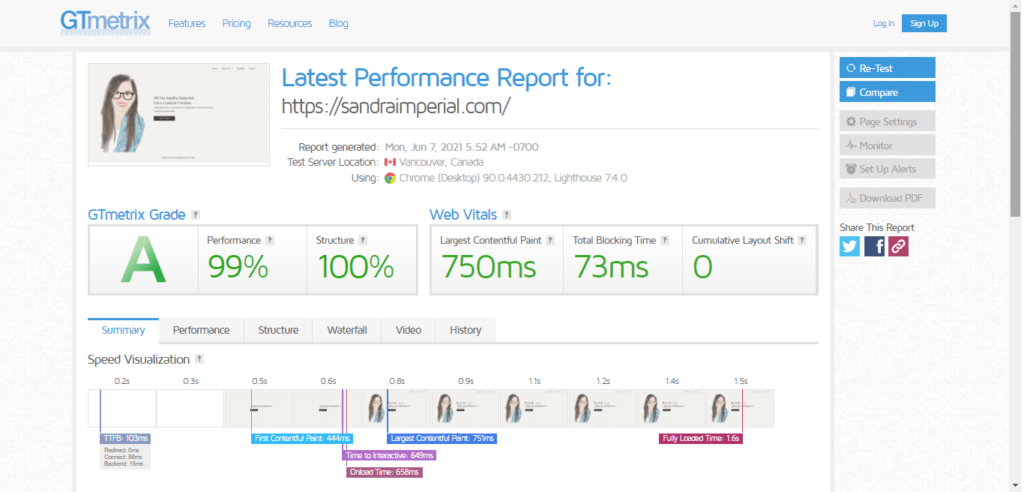
Task: Click the 0.5s filmstrip frame
Action: [259, 408]
